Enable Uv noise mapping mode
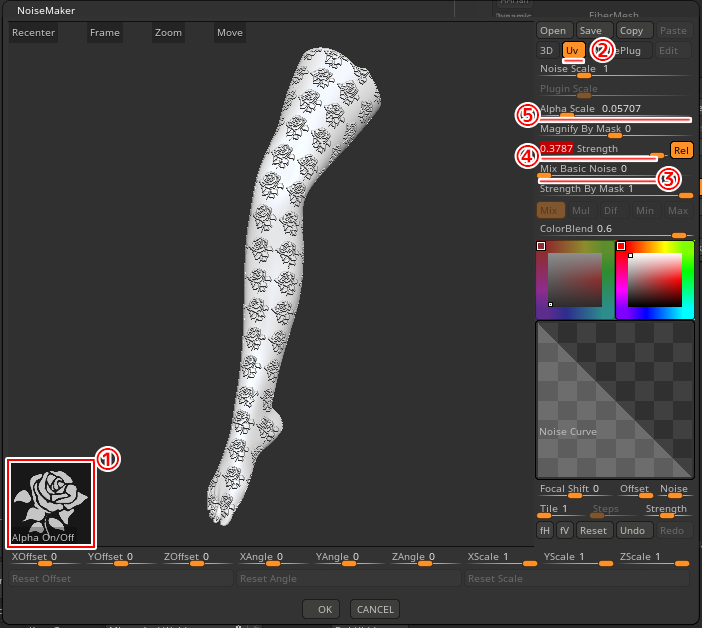This screenshot has height=628, width=702. click(573, 50)
